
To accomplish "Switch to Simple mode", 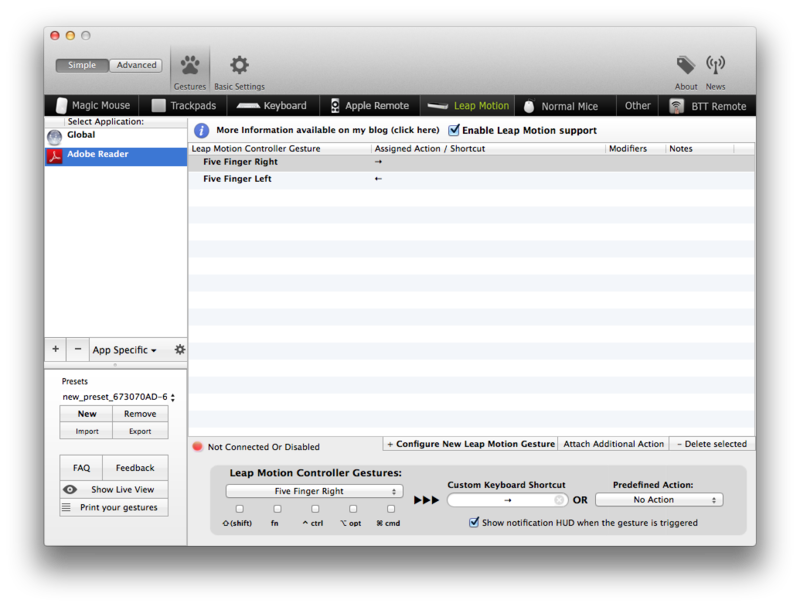I will pos(82,65).
